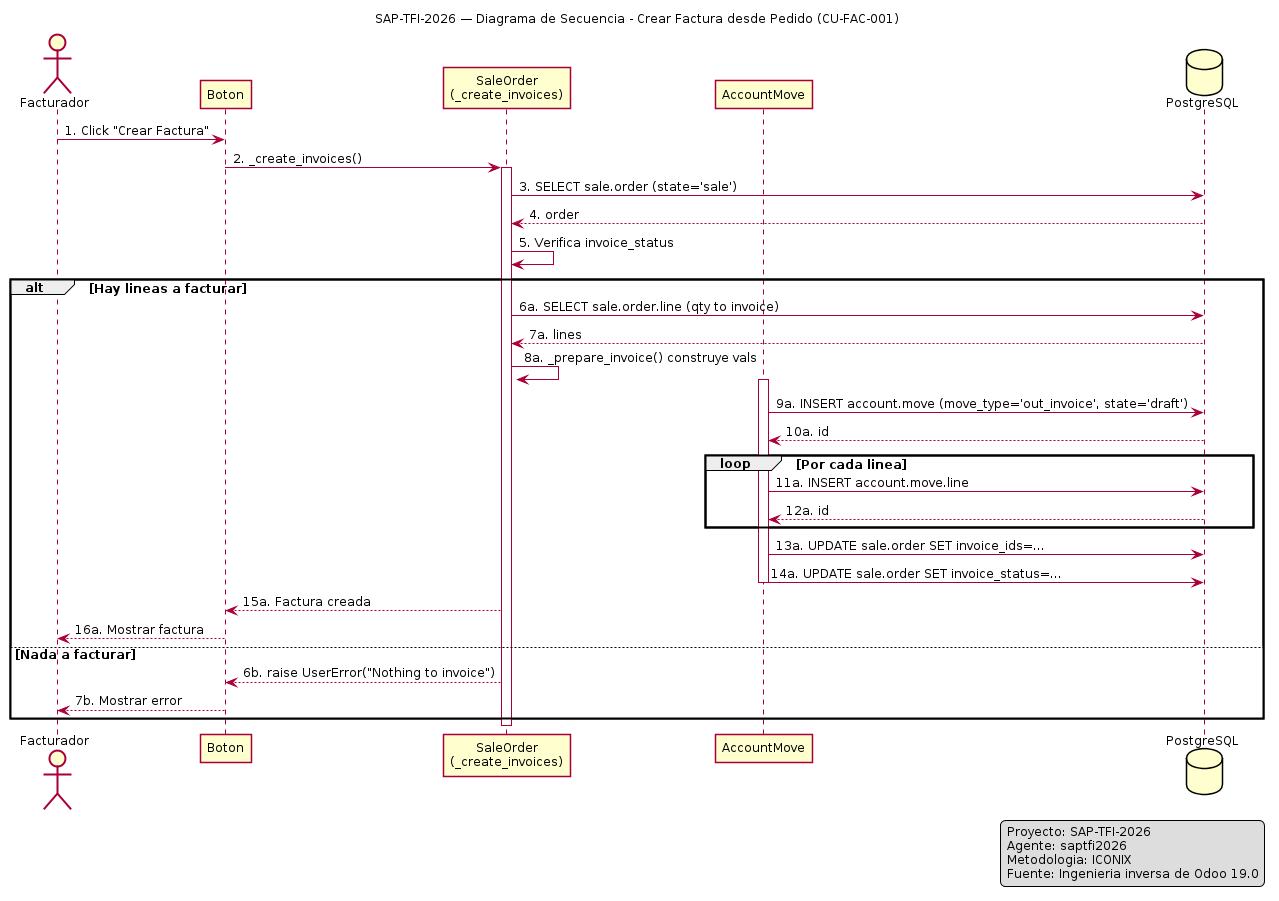Click message 6a. SELECT sale.order.line
This screenshot has height=901, width=1279.
coord(649,306)
